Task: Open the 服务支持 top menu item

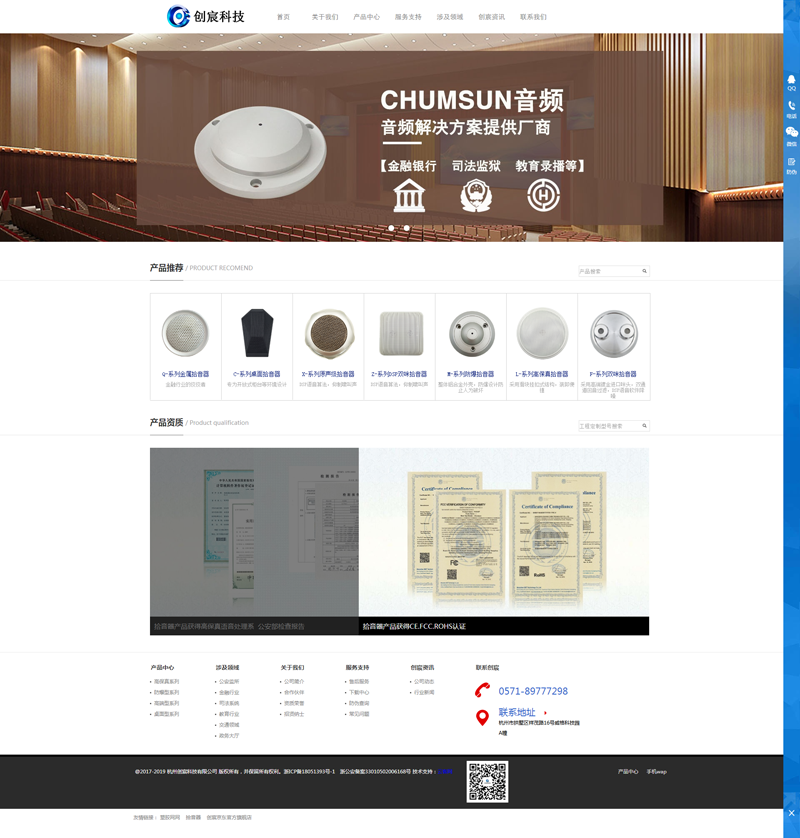Action: pyautogui.click(x=408, y=17)
